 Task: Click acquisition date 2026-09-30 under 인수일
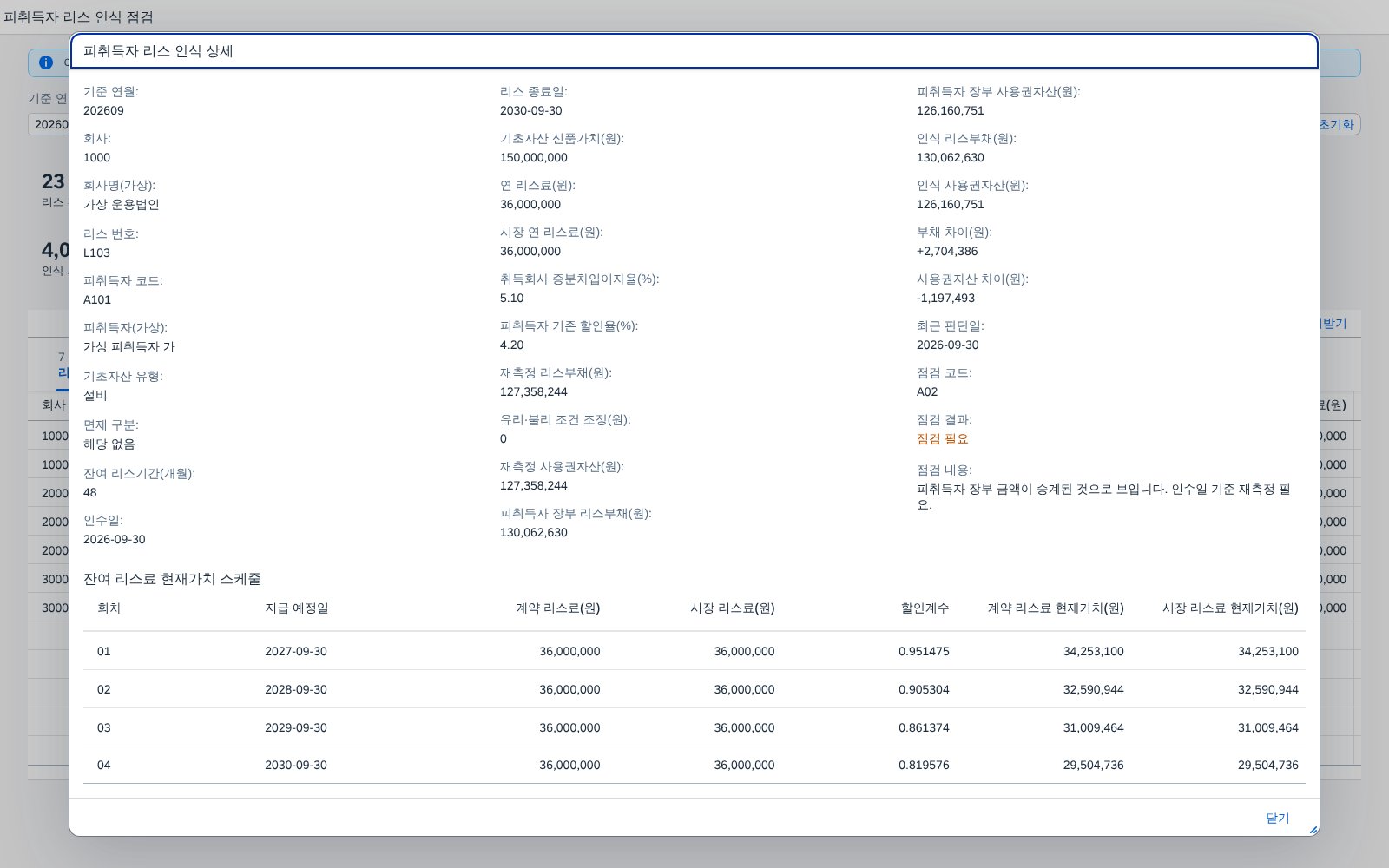point(115,539)
